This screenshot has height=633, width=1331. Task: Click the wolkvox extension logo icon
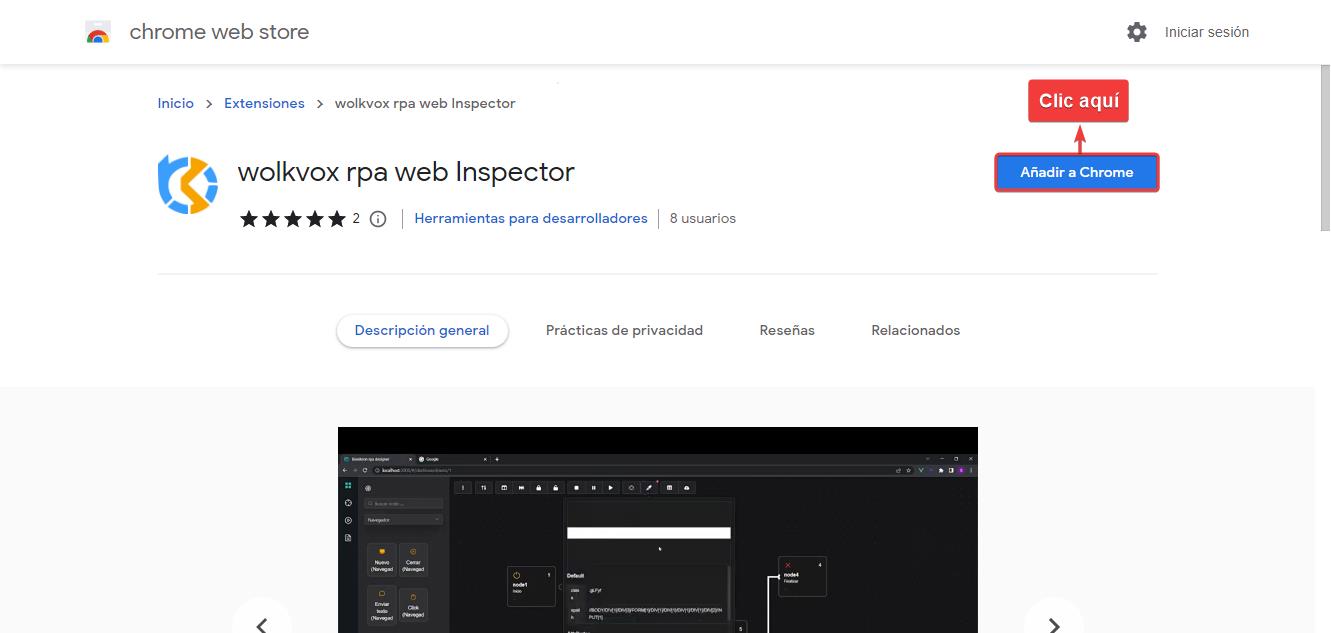188,185
